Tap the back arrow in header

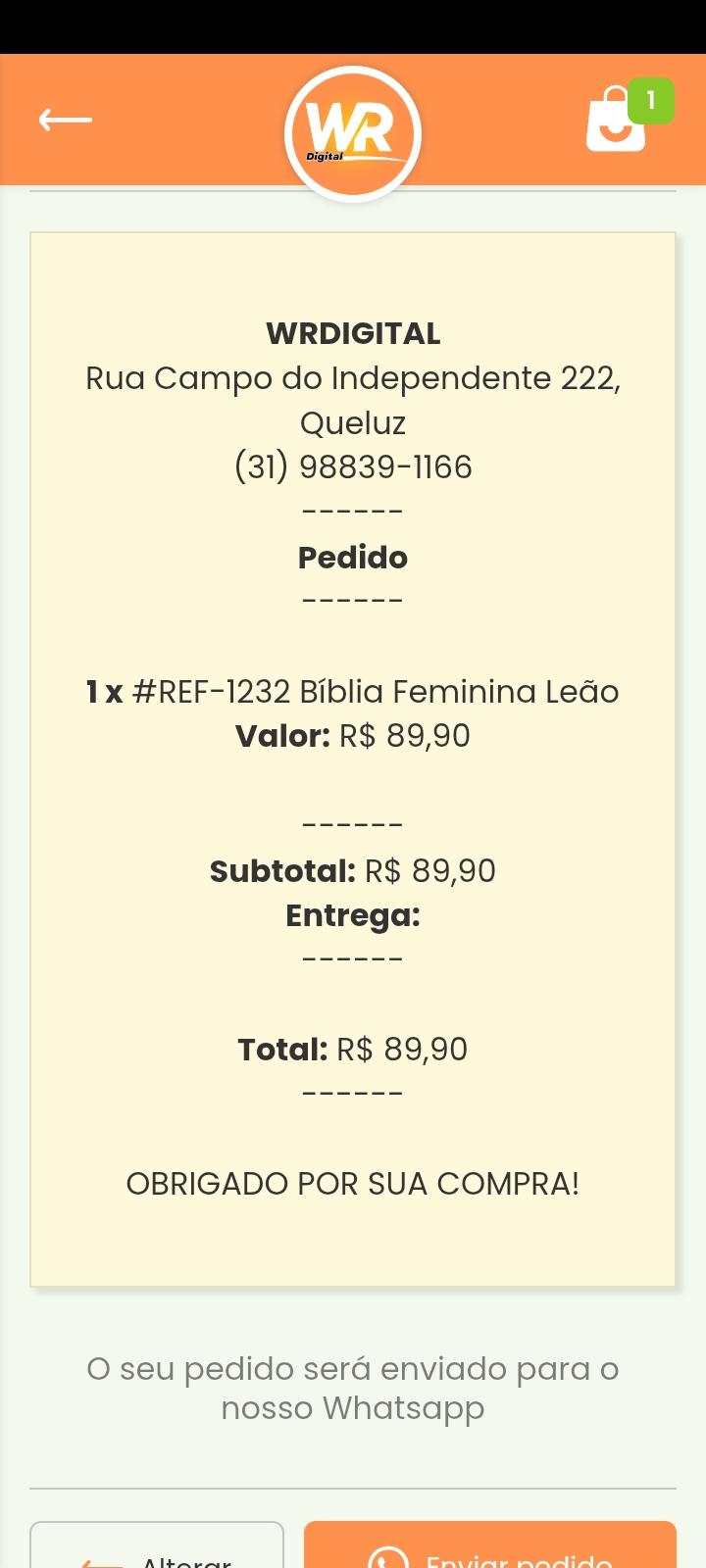(x=65, y=120)
